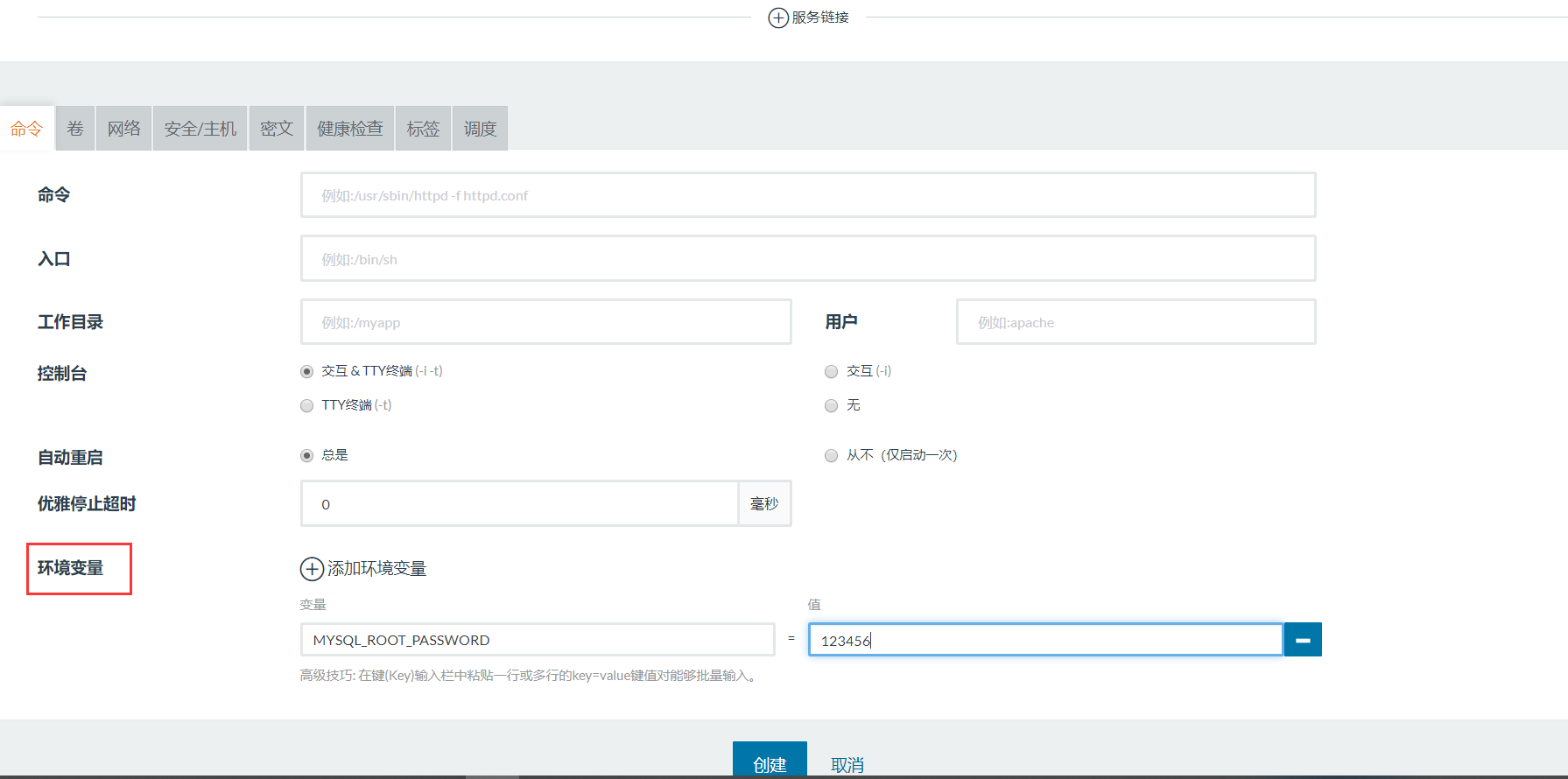Image resolution: width=1568 pixels, height=779 pixels.
Task: Set auto restart to 从不 (仅启动一次)
Action: point(832,456)
